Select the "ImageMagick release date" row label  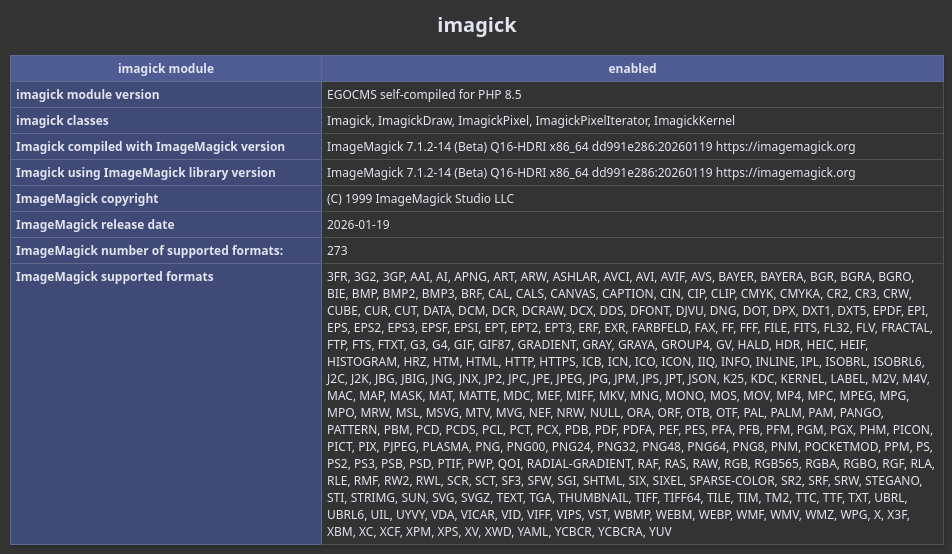pos(95,225)
